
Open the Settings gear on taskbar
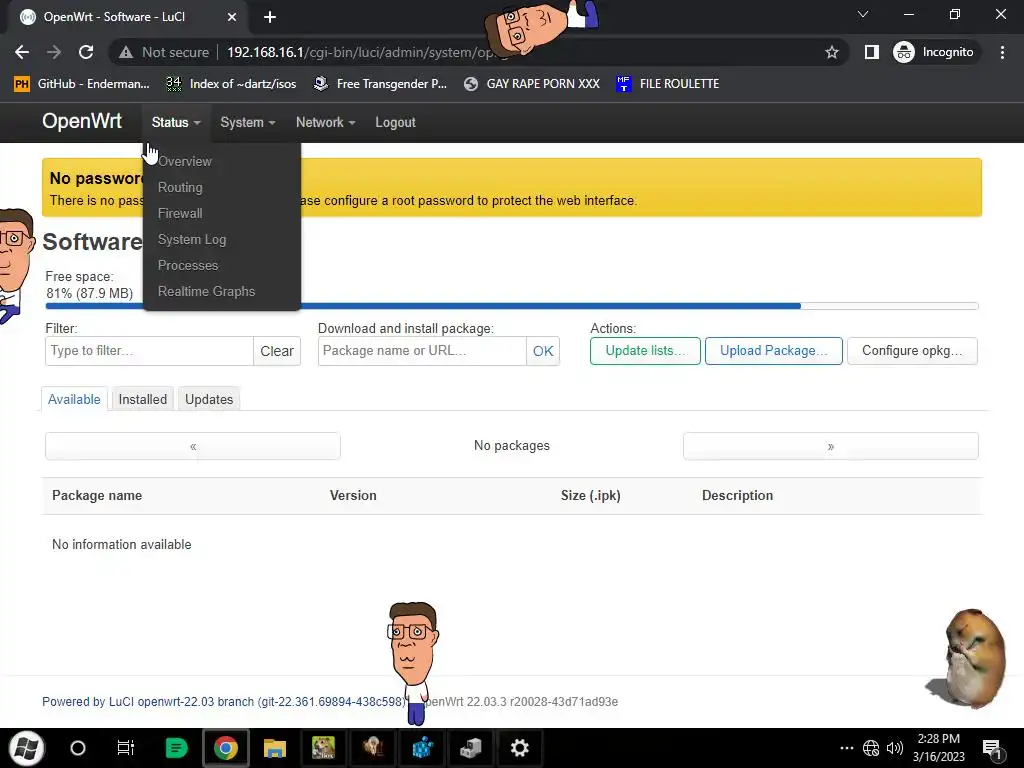coord(519,748)
